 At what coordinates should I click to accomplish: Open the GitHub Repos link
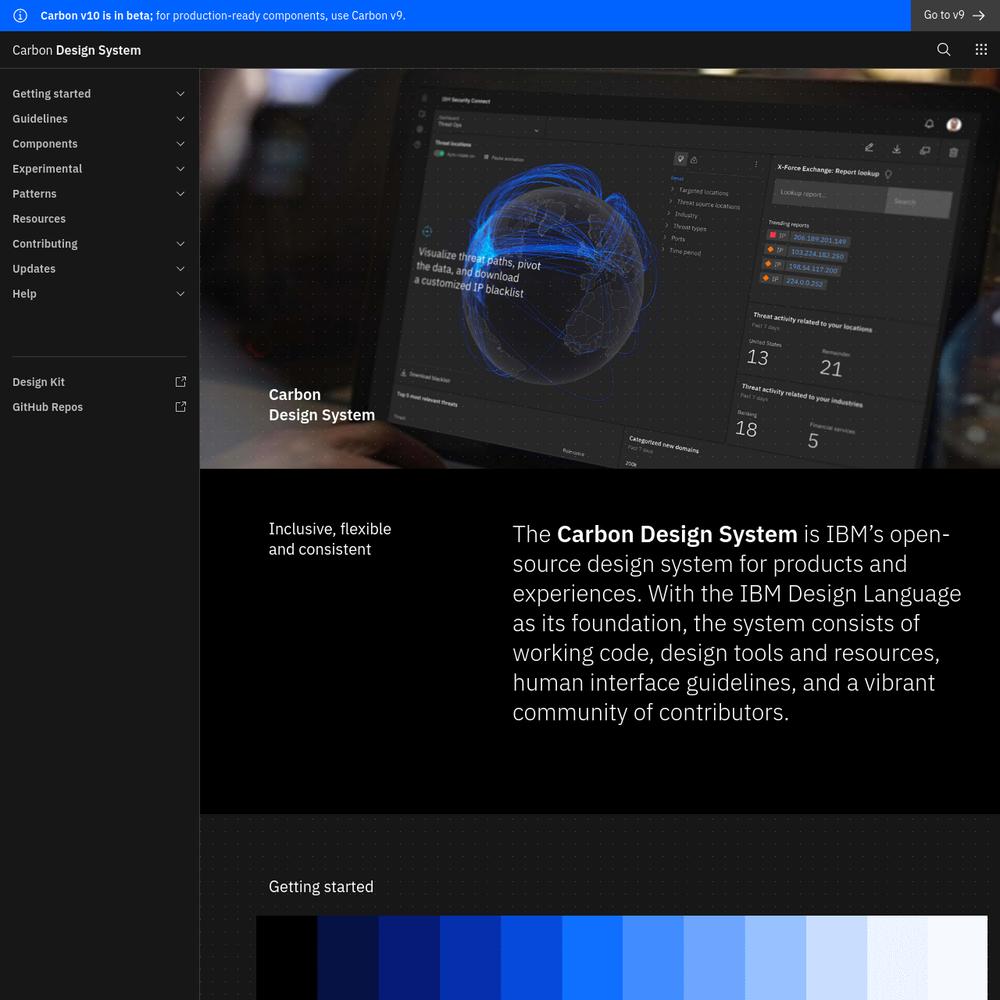99,406
